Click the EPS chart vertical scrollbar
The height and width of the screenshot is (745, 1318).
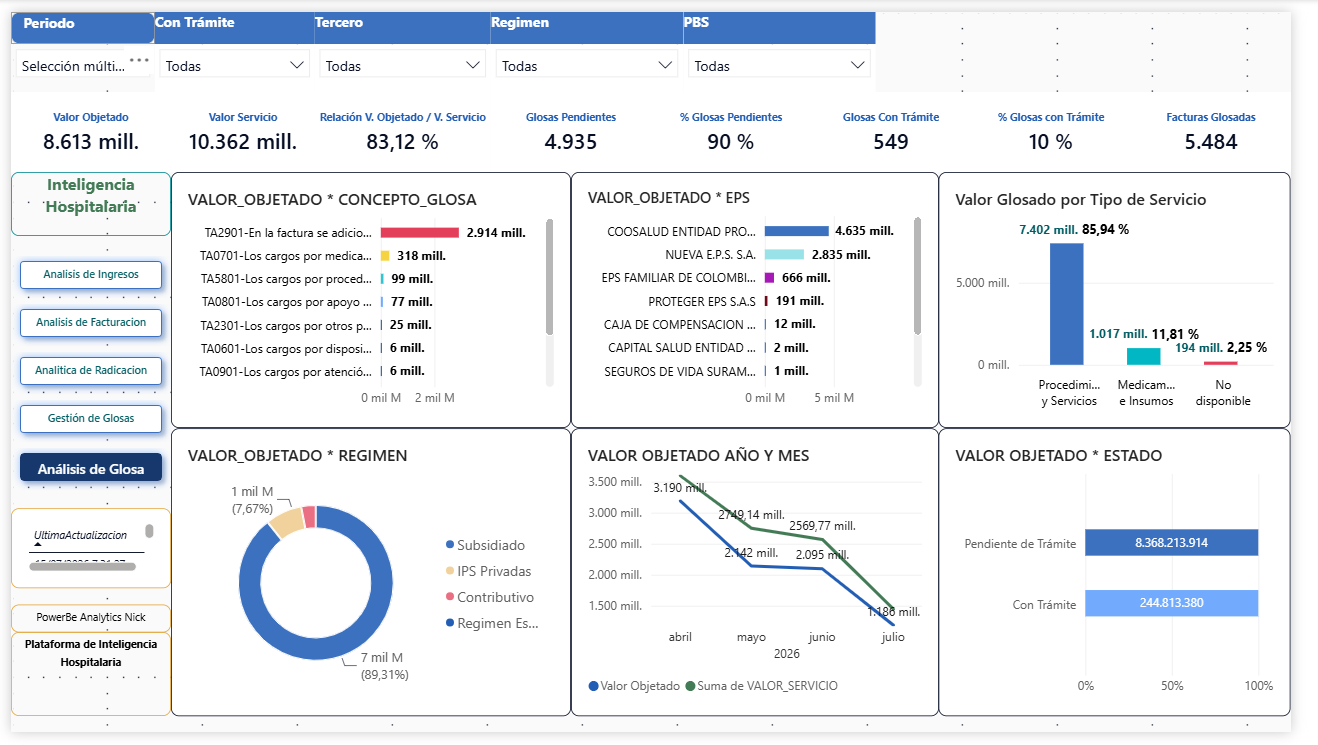(917, 277)
